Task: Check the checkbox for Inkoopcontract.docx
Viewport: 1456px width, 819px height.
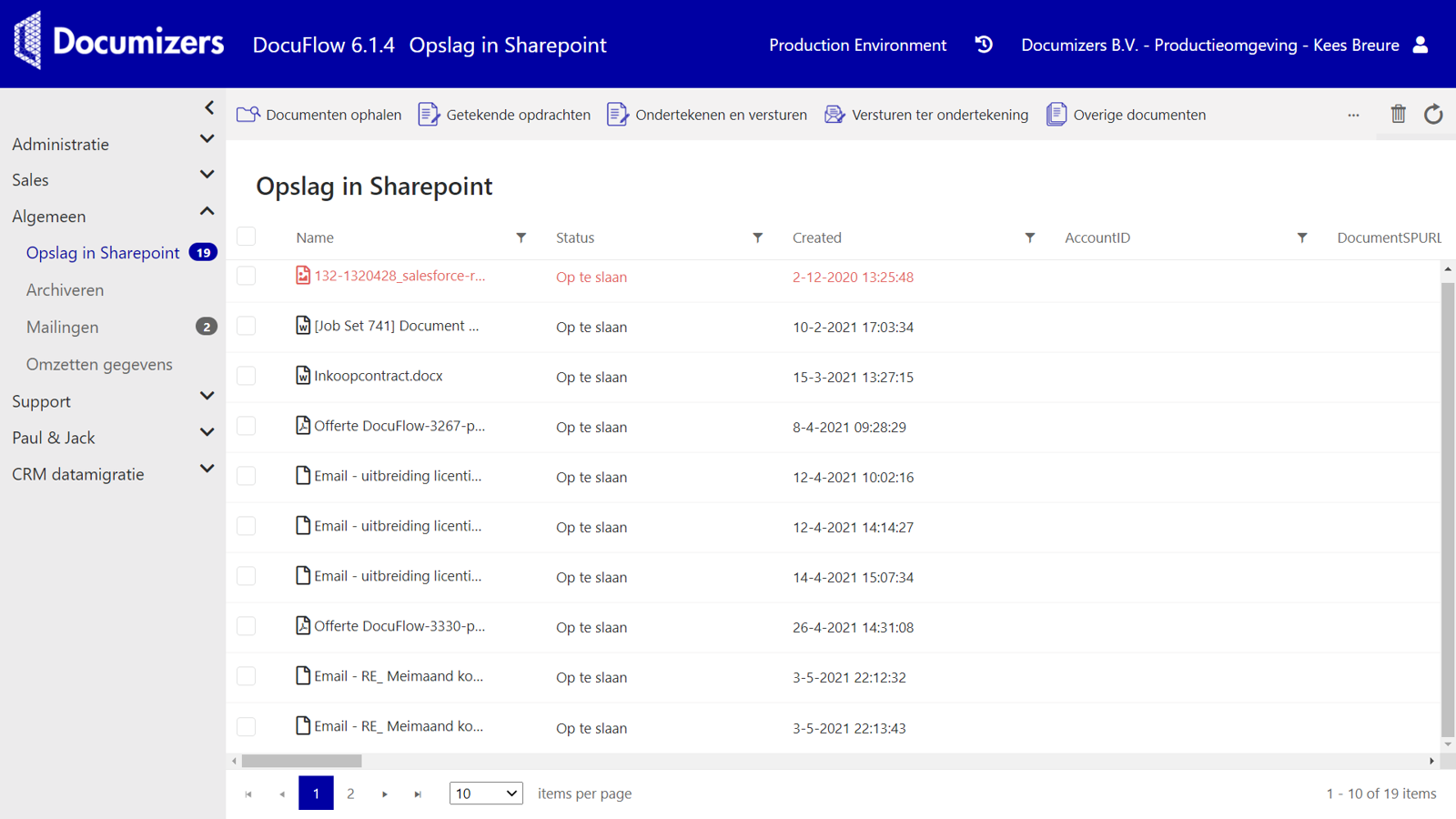Action: tap(246, 375)
